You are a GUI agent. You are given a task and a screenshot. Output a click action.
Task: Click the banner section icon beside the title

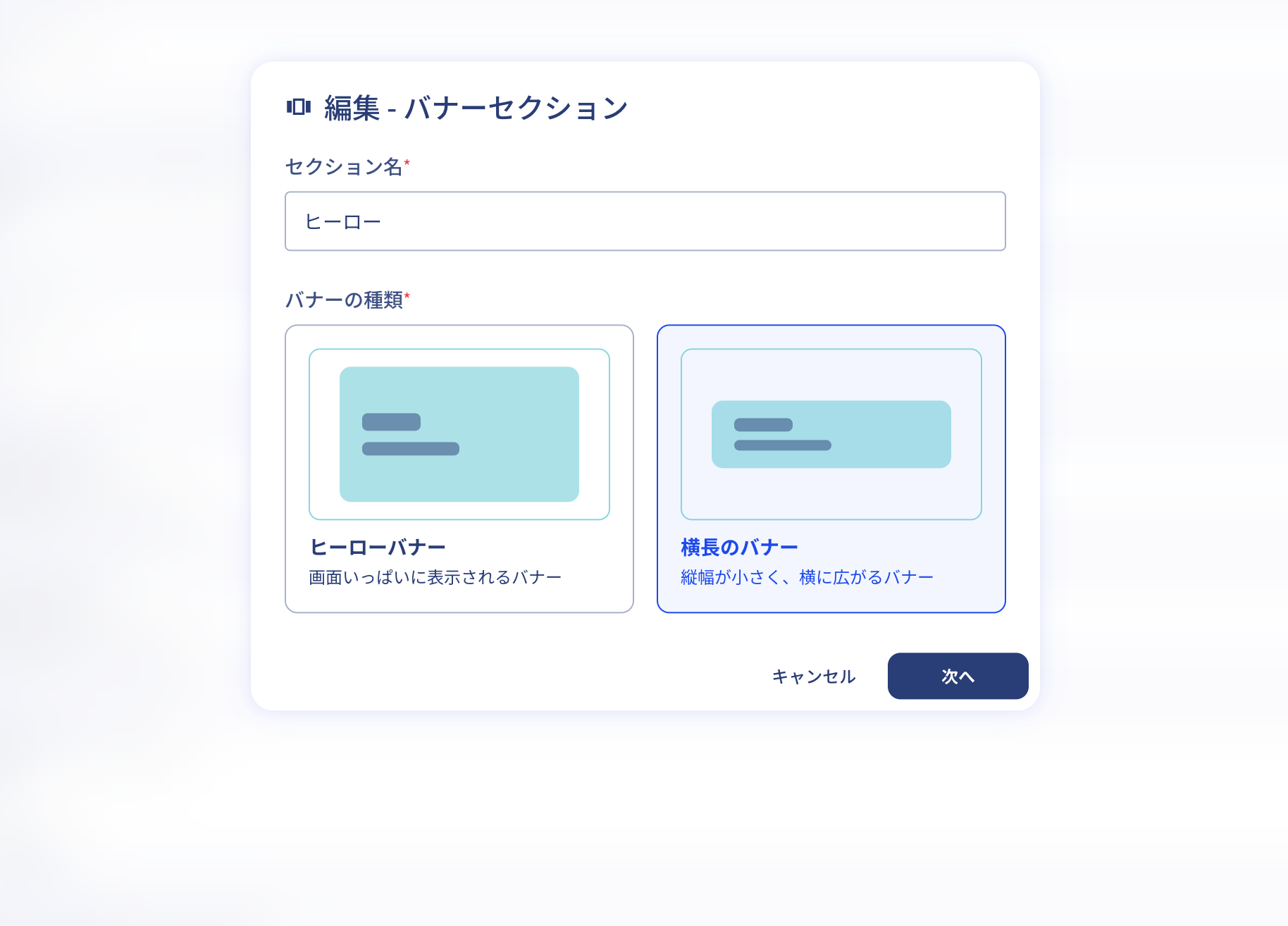[298, 107]
